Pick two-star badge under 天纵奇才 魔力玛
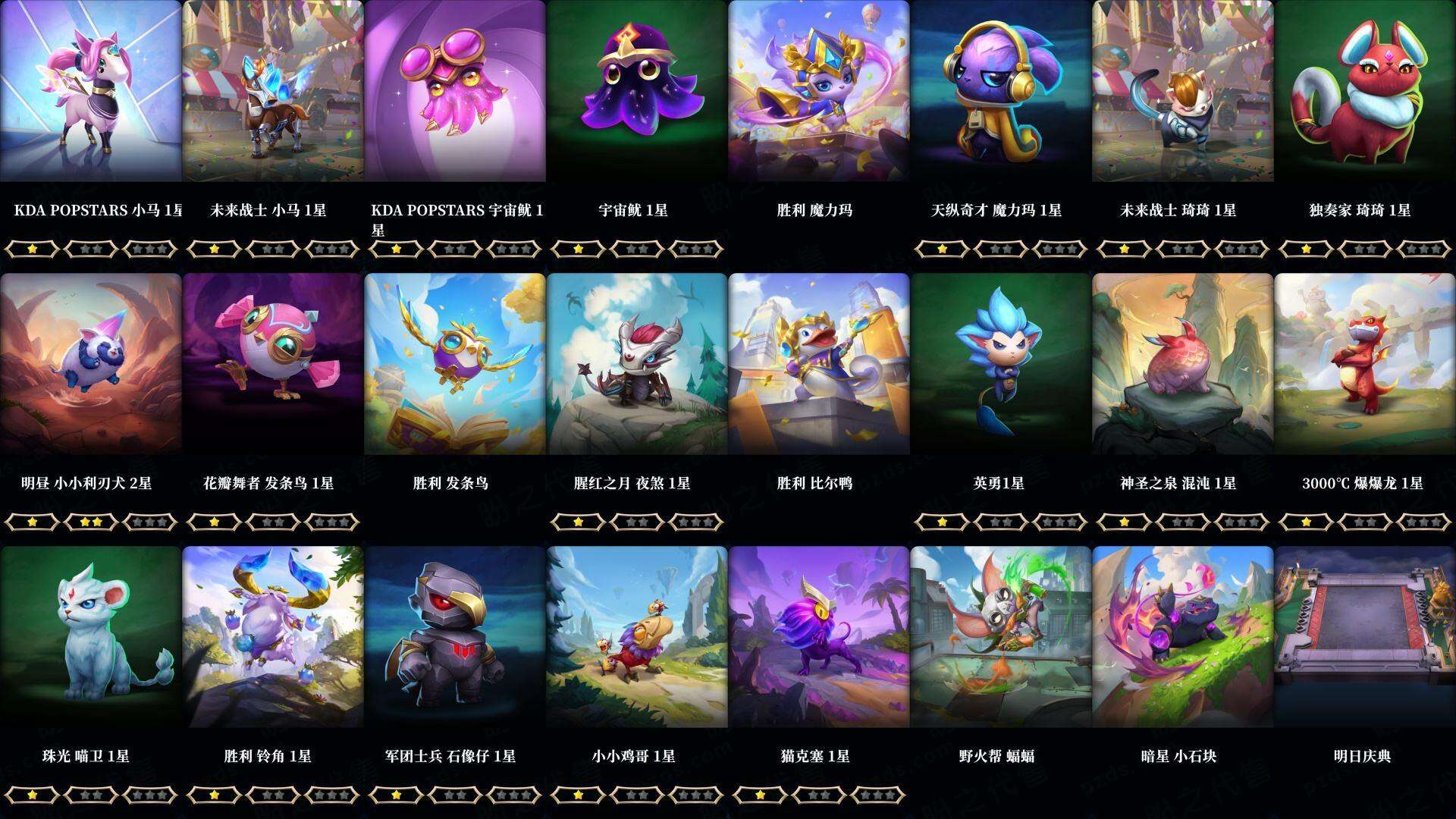1456x819 pixels. click(1001, 249)
